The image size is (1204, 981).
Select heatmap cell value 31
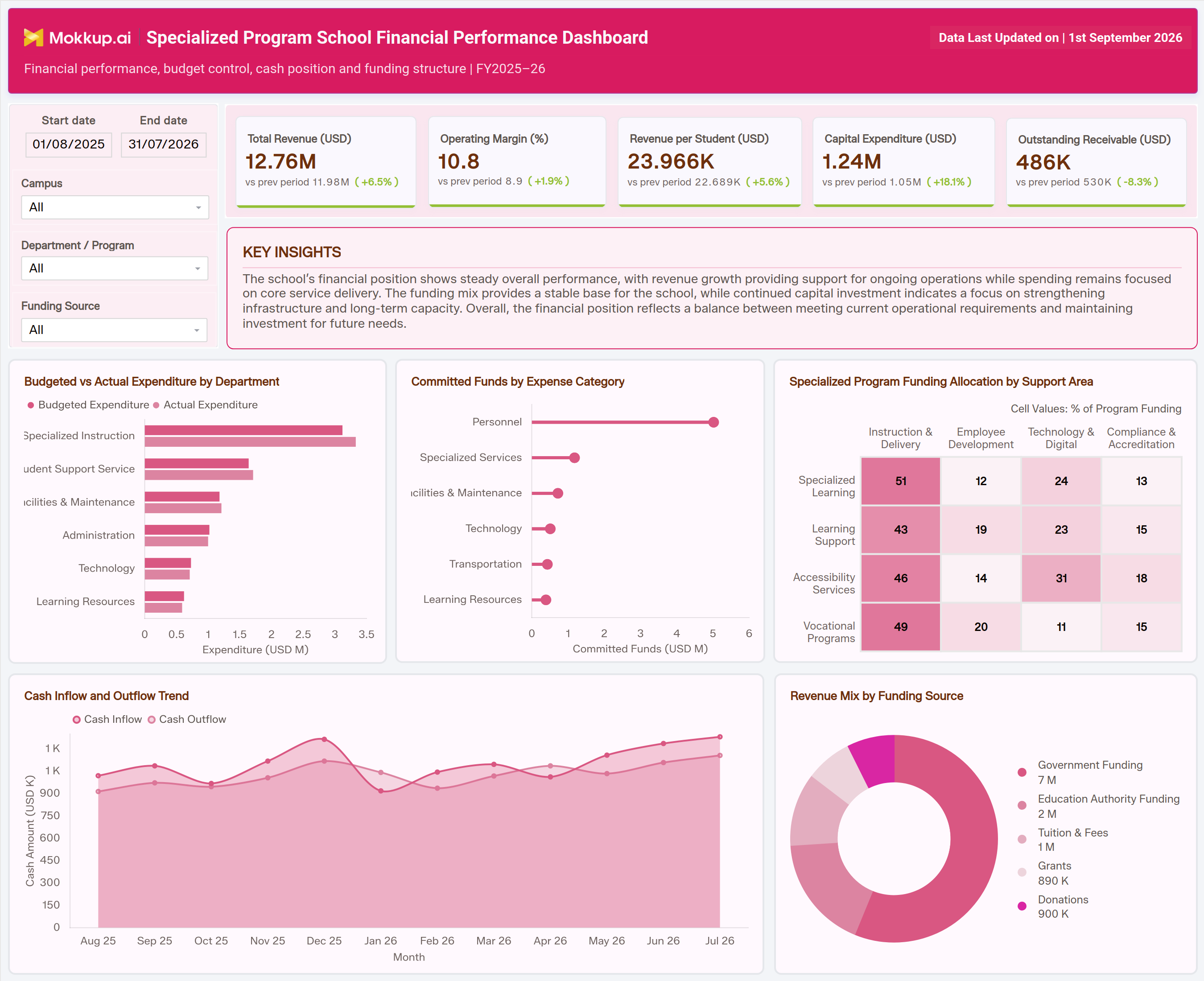click(1061, 578)
